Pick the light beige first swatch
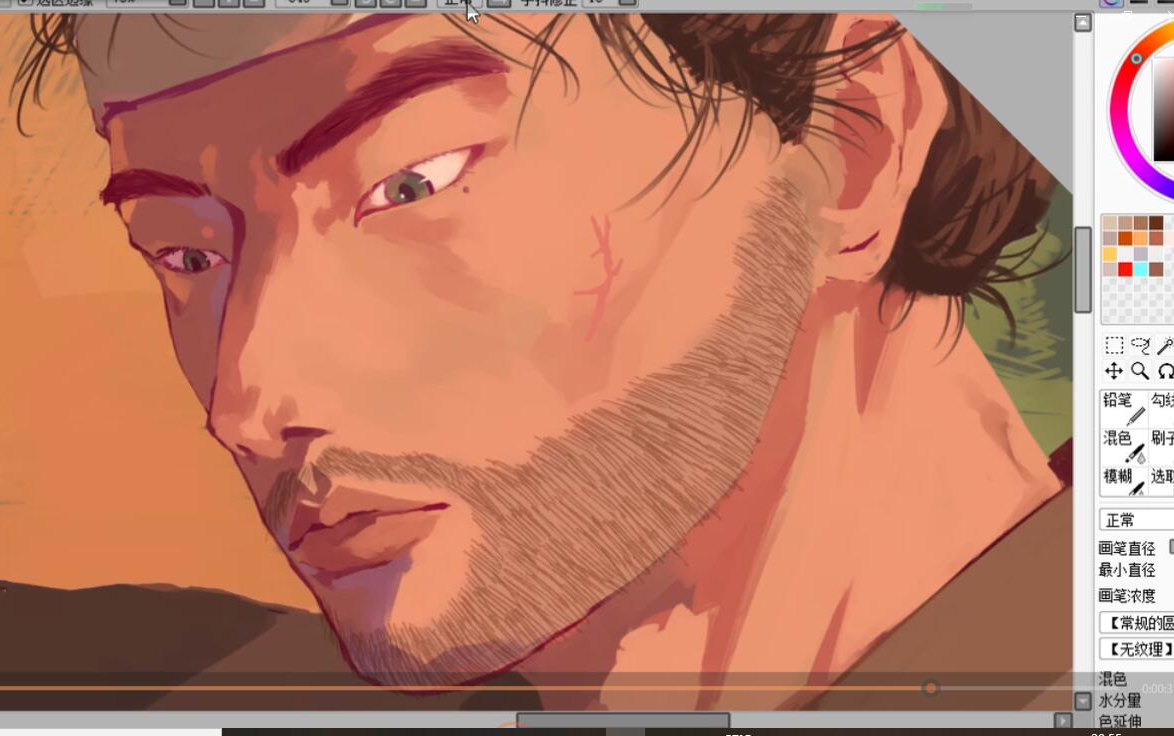 click(1110, 222)
